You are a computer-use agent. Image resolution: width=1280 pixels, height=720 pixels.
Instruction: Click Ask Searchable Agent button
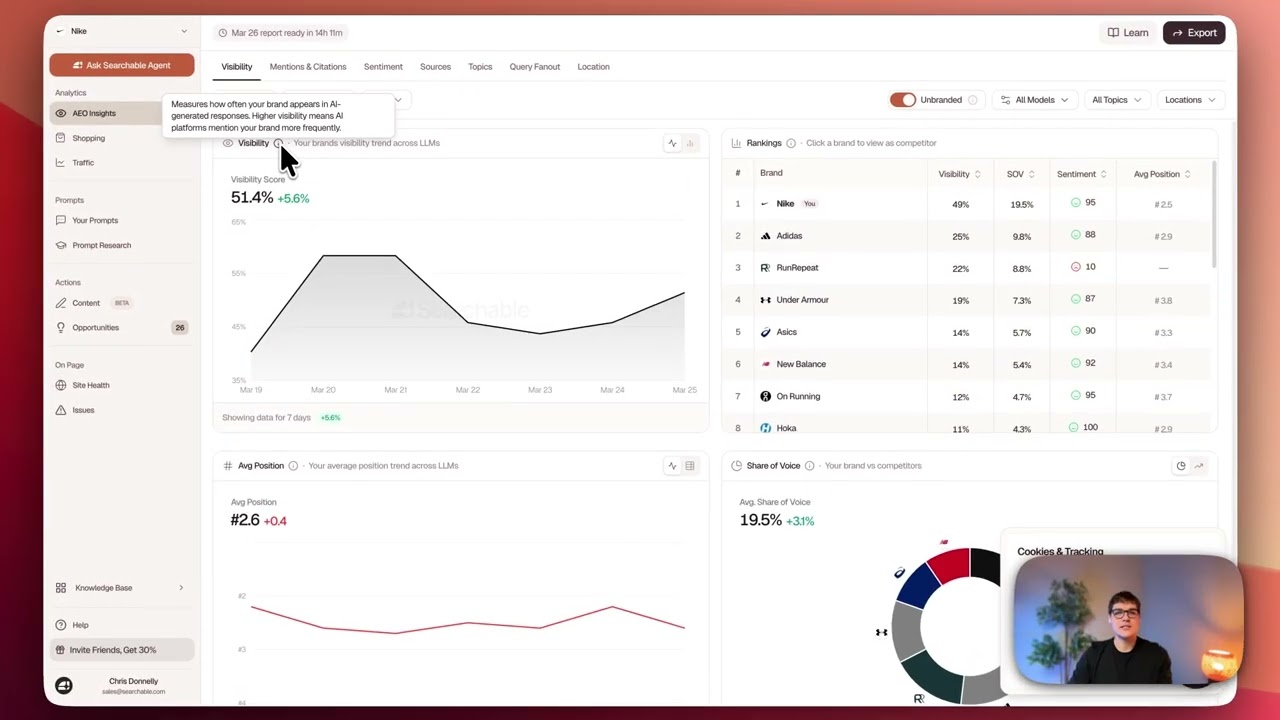122,66
